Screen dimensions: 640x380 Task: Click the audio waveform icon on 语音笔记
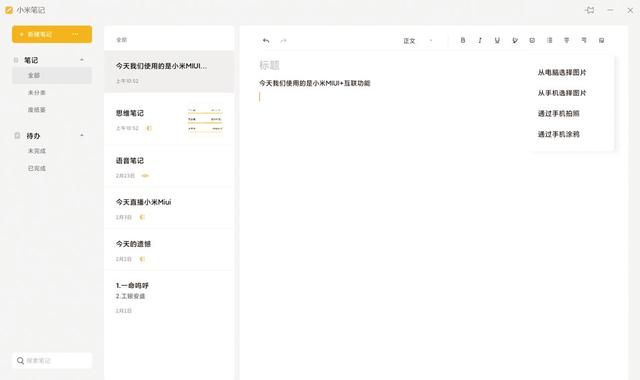click(x=145, y=176)
